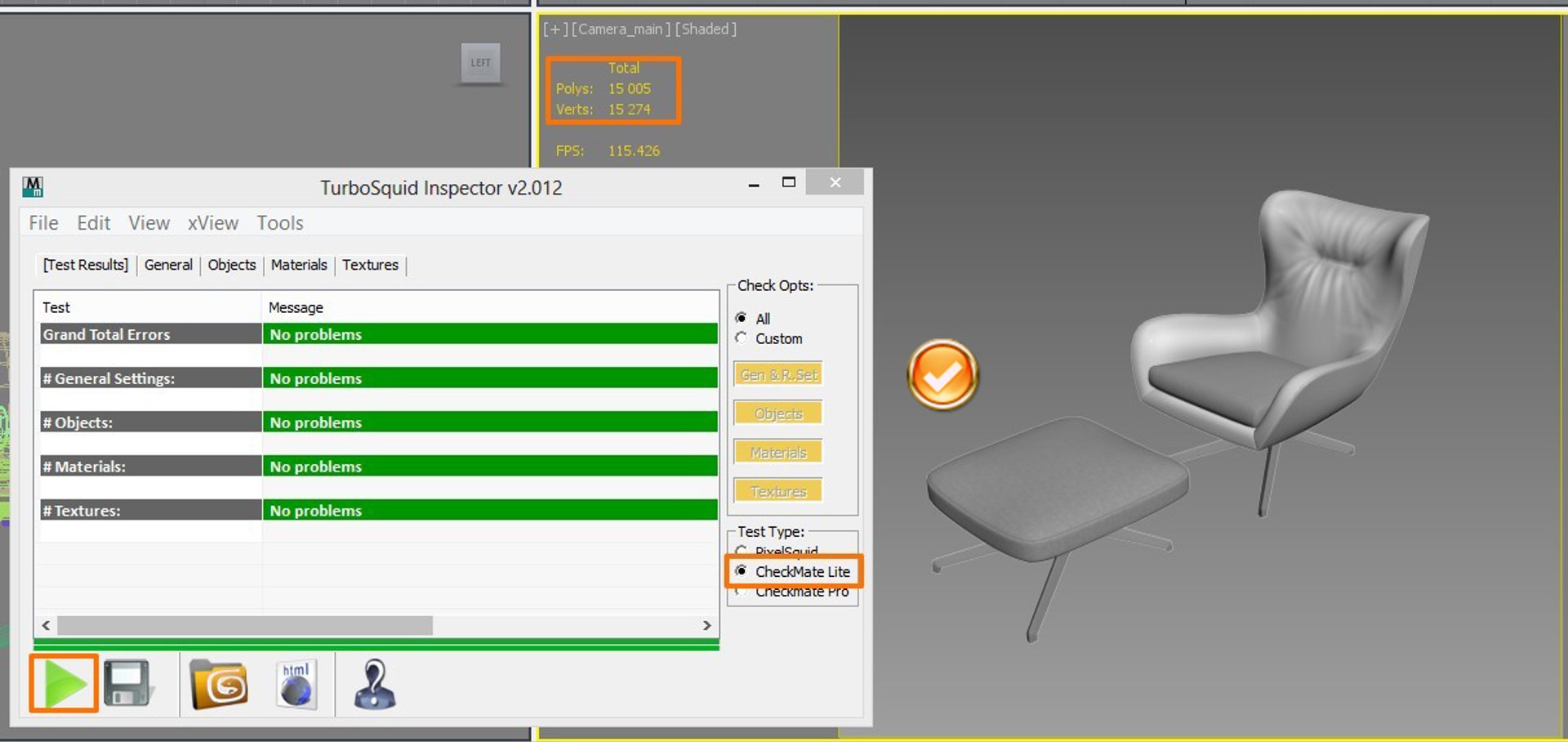Switch to the Materials tab
The image size is (1568, 742).
coord(299,265)
